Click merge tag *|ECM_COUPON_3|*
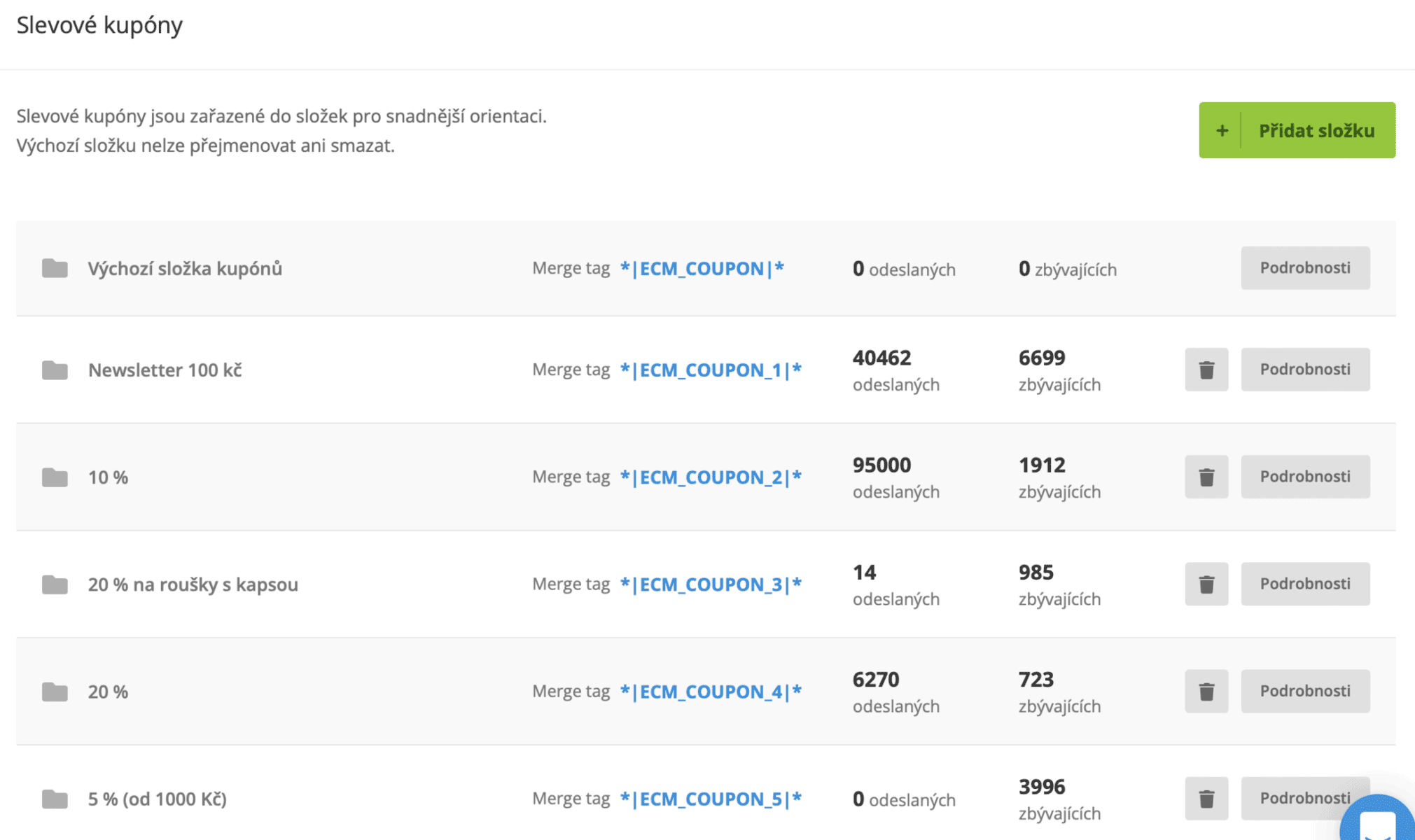 [710, 584]
